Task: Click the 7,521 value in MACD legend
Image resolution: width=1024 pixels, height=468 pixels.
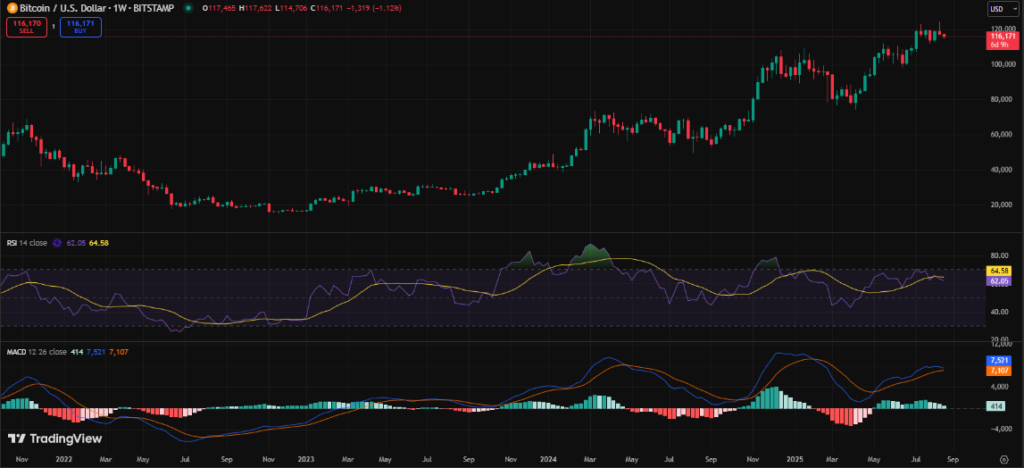Action: point(95,352)
